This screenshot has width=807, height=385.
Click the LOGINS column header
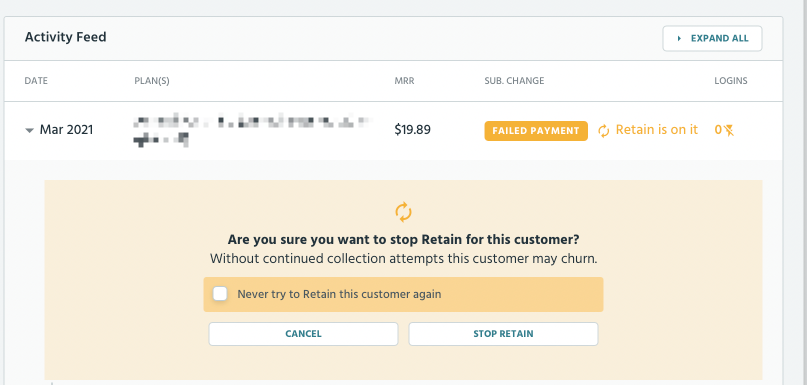tap(731, 81)
